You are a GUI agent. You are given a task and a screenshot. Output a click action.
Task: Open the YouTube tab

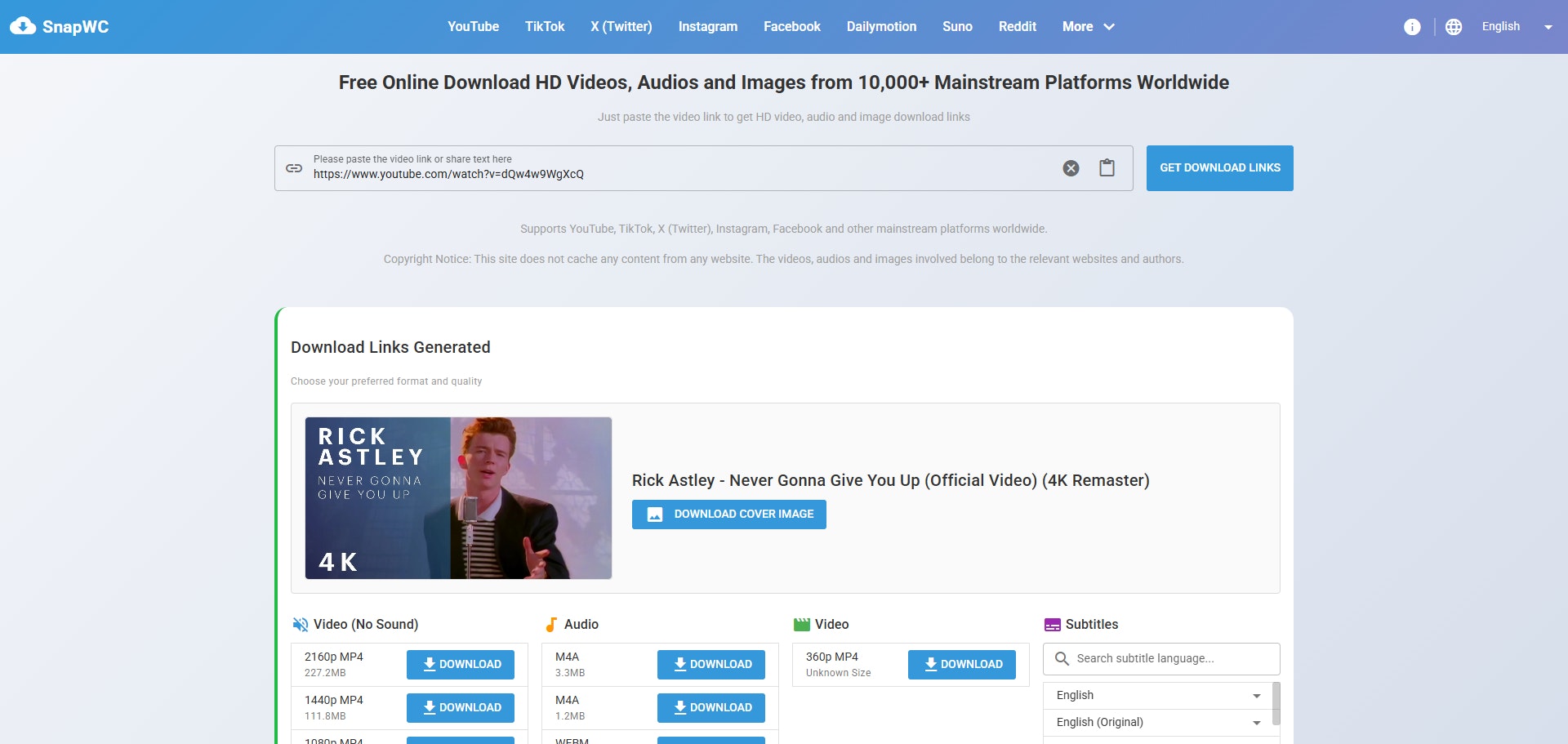[473, 27]
